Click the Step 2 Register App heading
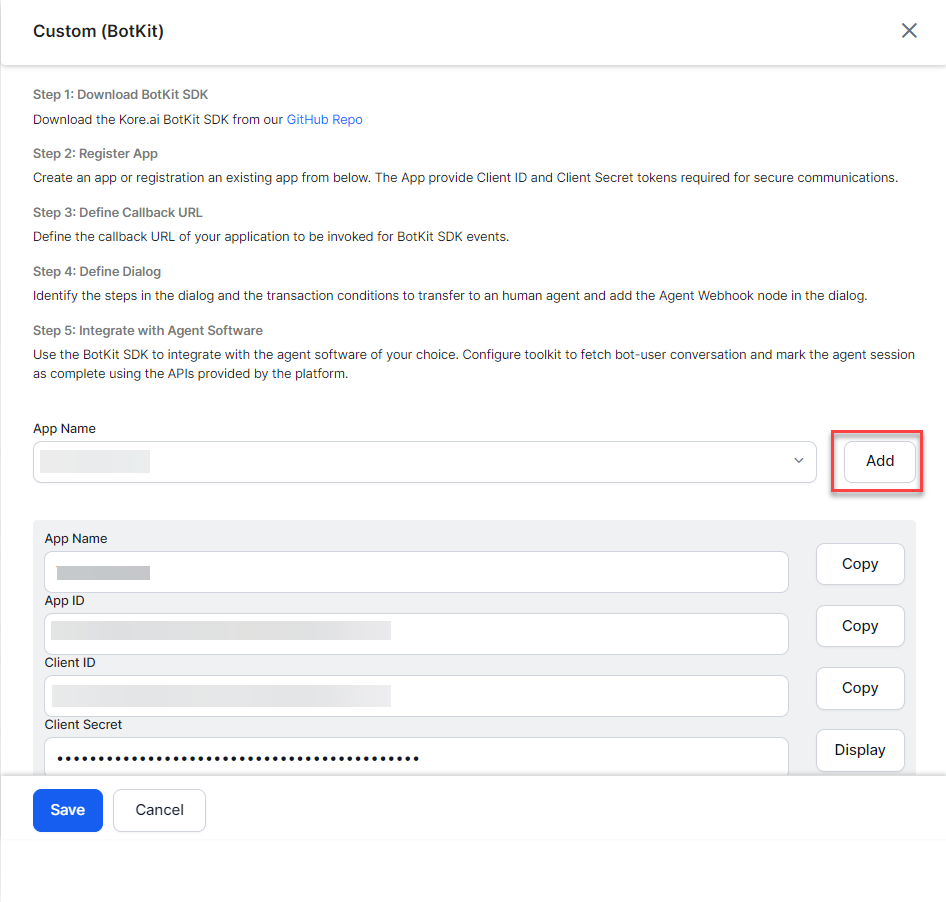Image resolution: width=946 pixels, height=902 pixels. [x=95, y=154]
